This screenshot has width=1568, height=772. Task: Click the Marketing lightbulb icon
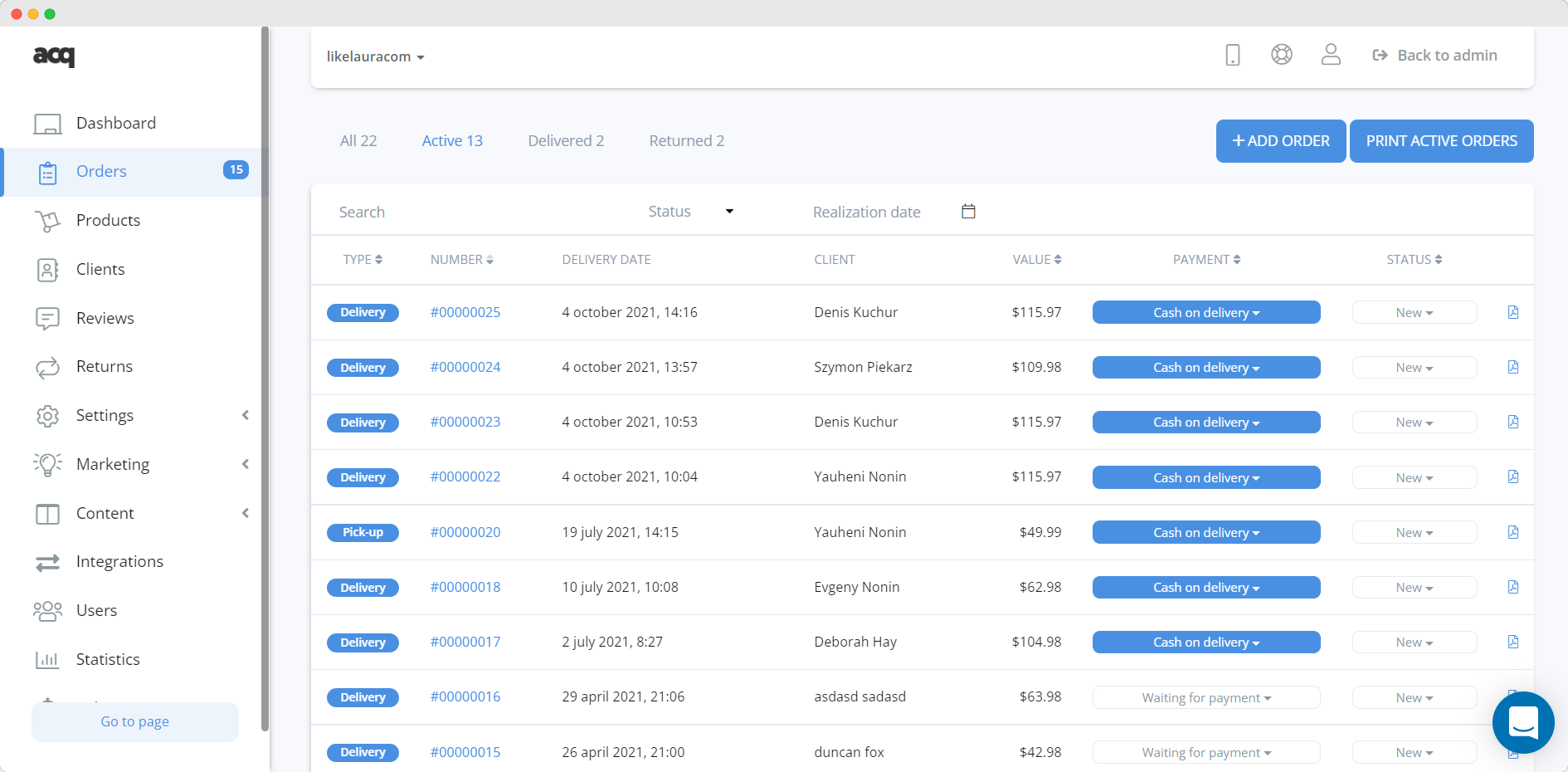click(47, 464)
